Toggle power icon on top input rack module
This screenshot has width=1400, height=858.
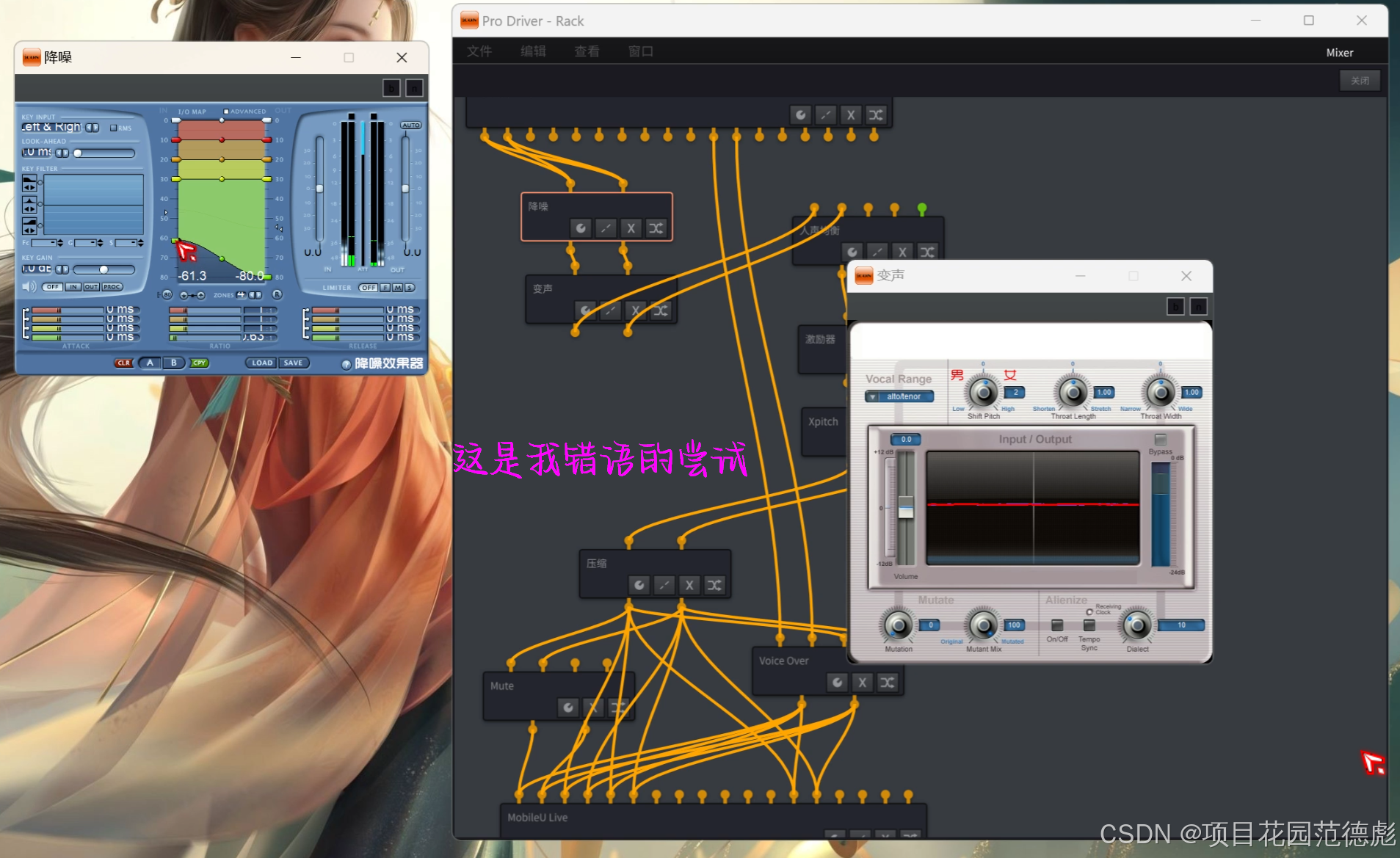pyautogui.click(x=801, y=114)
